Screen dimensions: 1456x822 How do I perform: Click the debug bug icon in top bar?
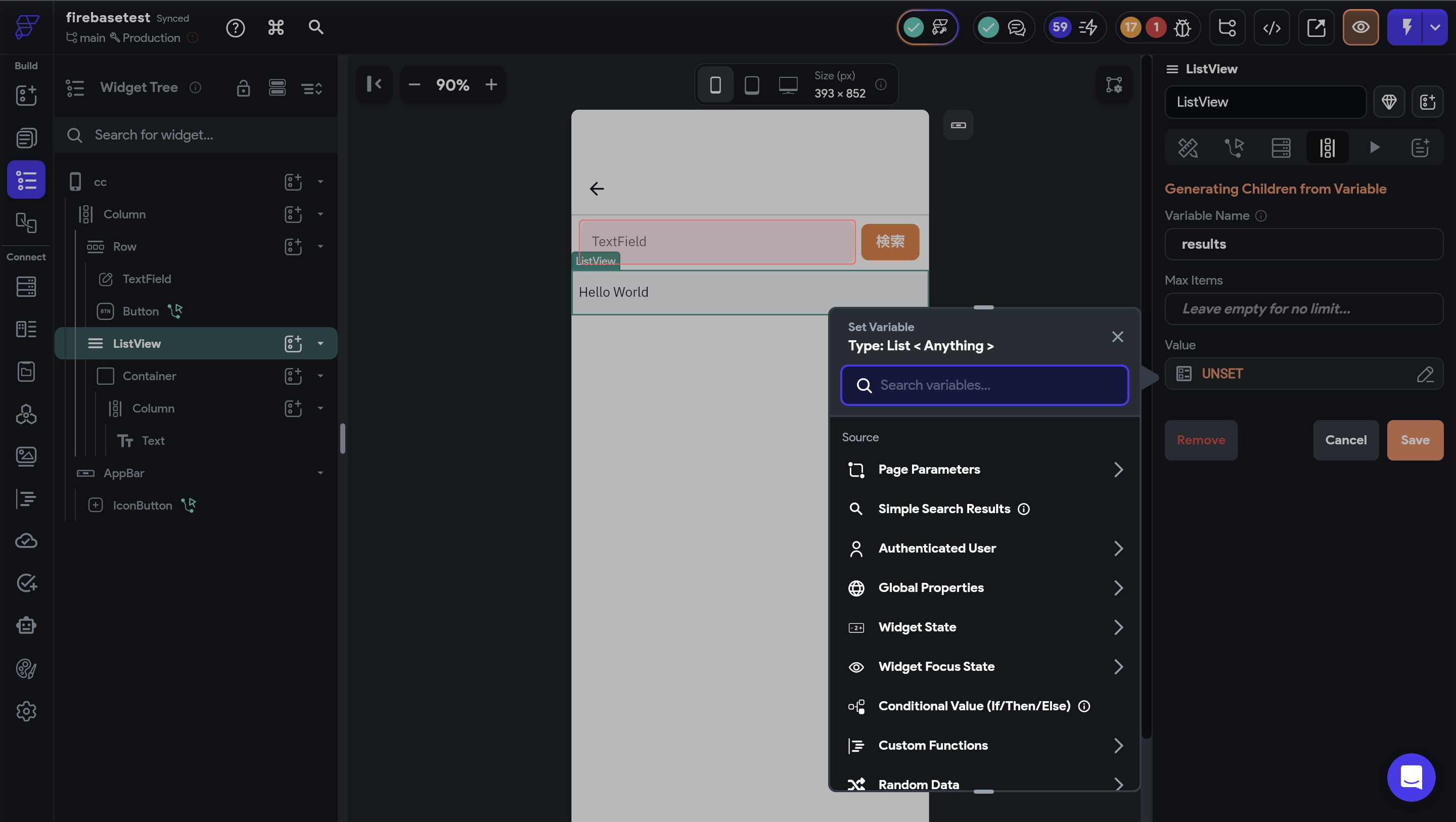tap(1182, 27)
